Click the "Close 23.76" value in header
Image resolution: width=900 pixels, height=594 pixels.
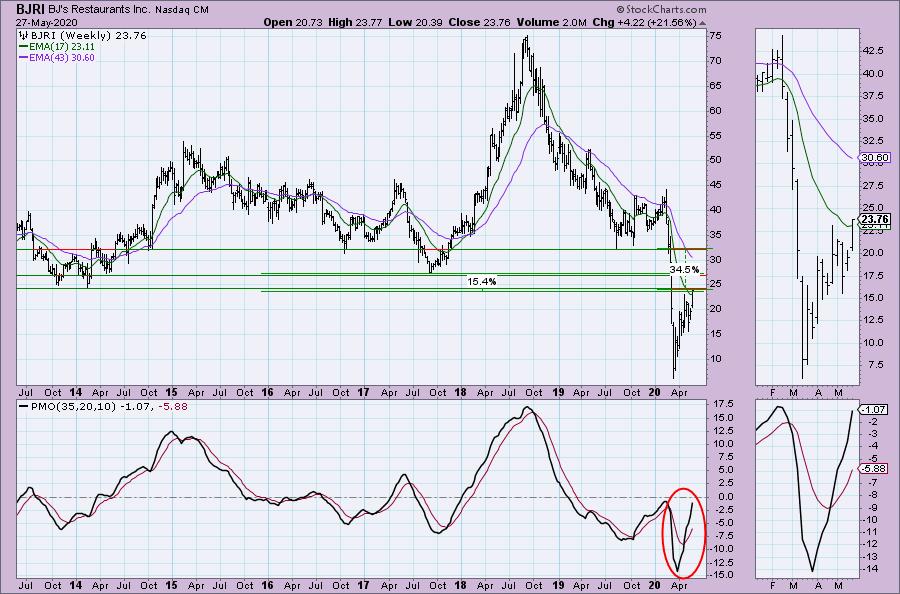coord(478,22)
